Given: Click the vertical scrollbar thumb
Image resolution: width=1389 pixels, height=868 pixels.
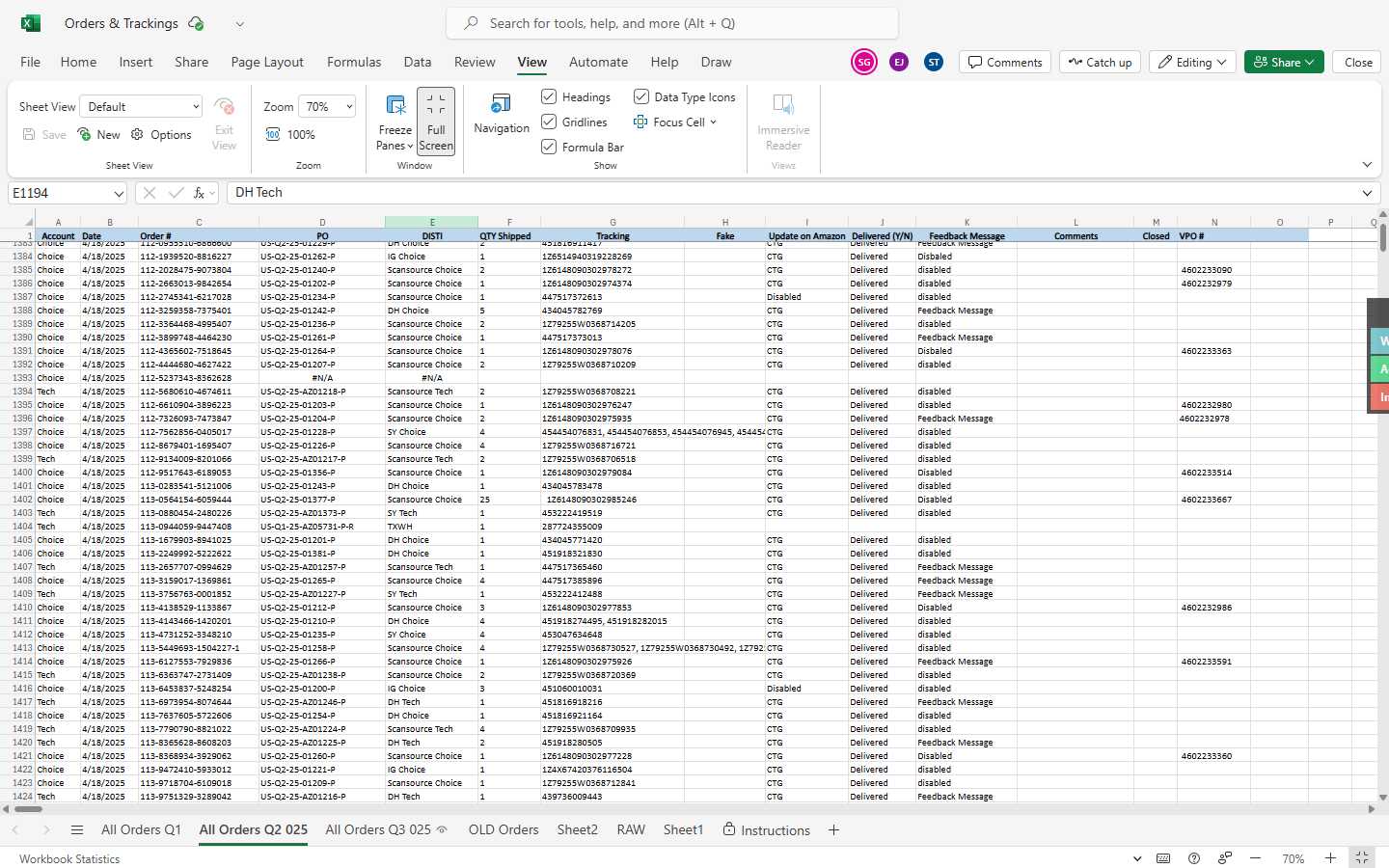Looking at the screenshot, I should (x=1382, y=237).
